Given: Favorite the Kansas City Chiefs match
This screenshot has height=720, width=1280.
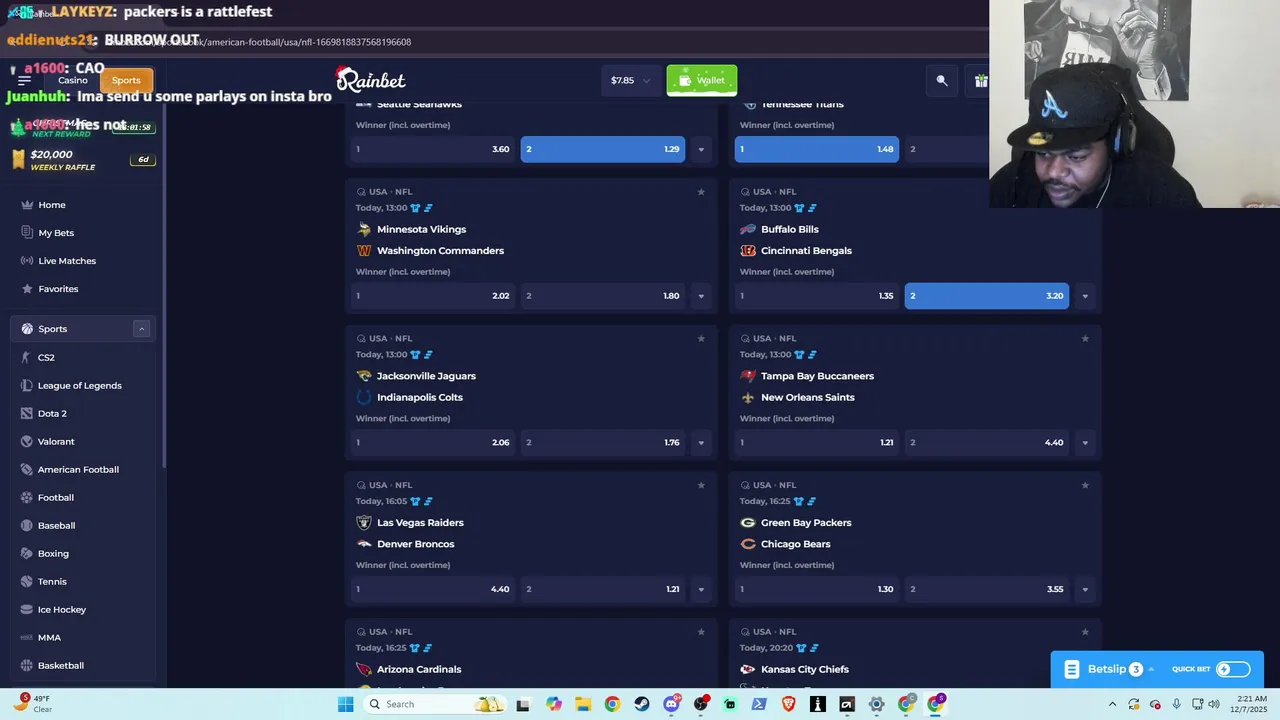Looking at the screenshot, I should pyautogui.click(x=1085, y=632).
